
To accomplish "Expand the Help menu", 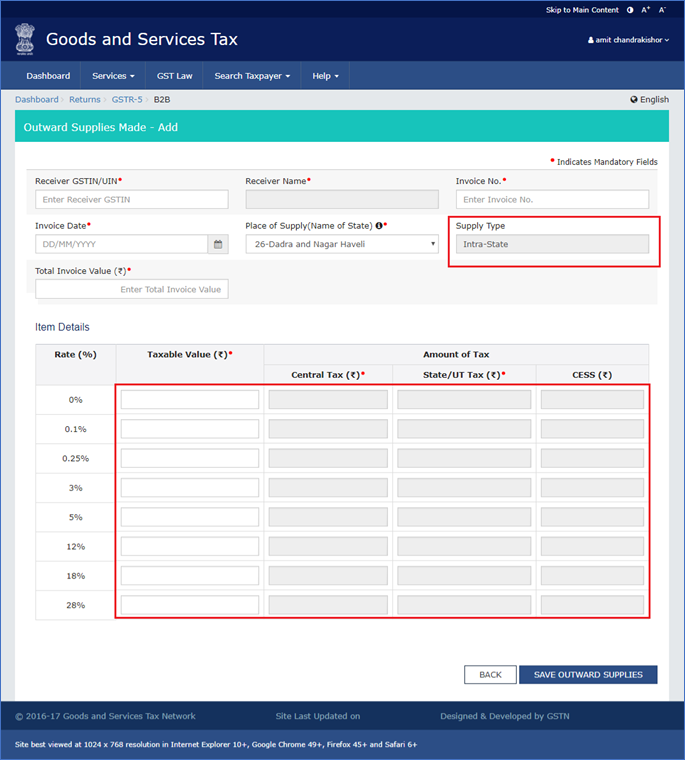I will [x=325, y=76].
